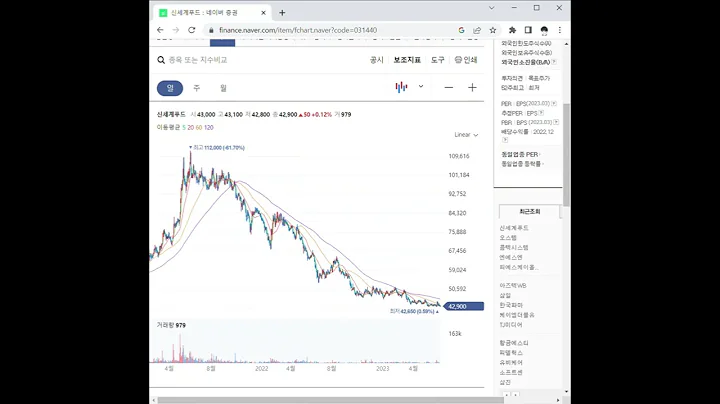This screenshot has width=720, height=404.
Task: Print the chart with 인쇄
Action: 466,60
